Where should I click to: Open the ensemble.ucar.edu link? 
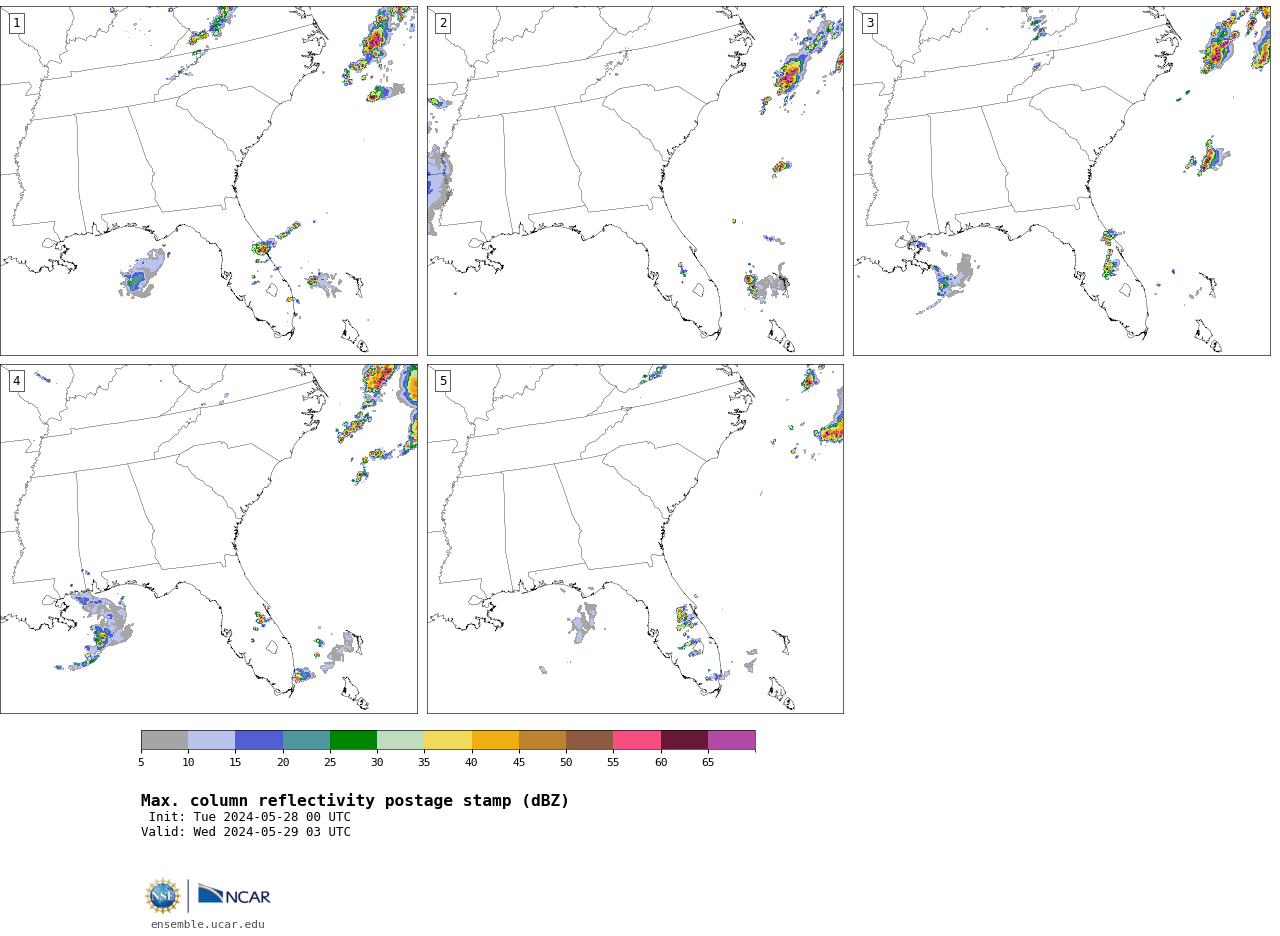tap(208, 925)
